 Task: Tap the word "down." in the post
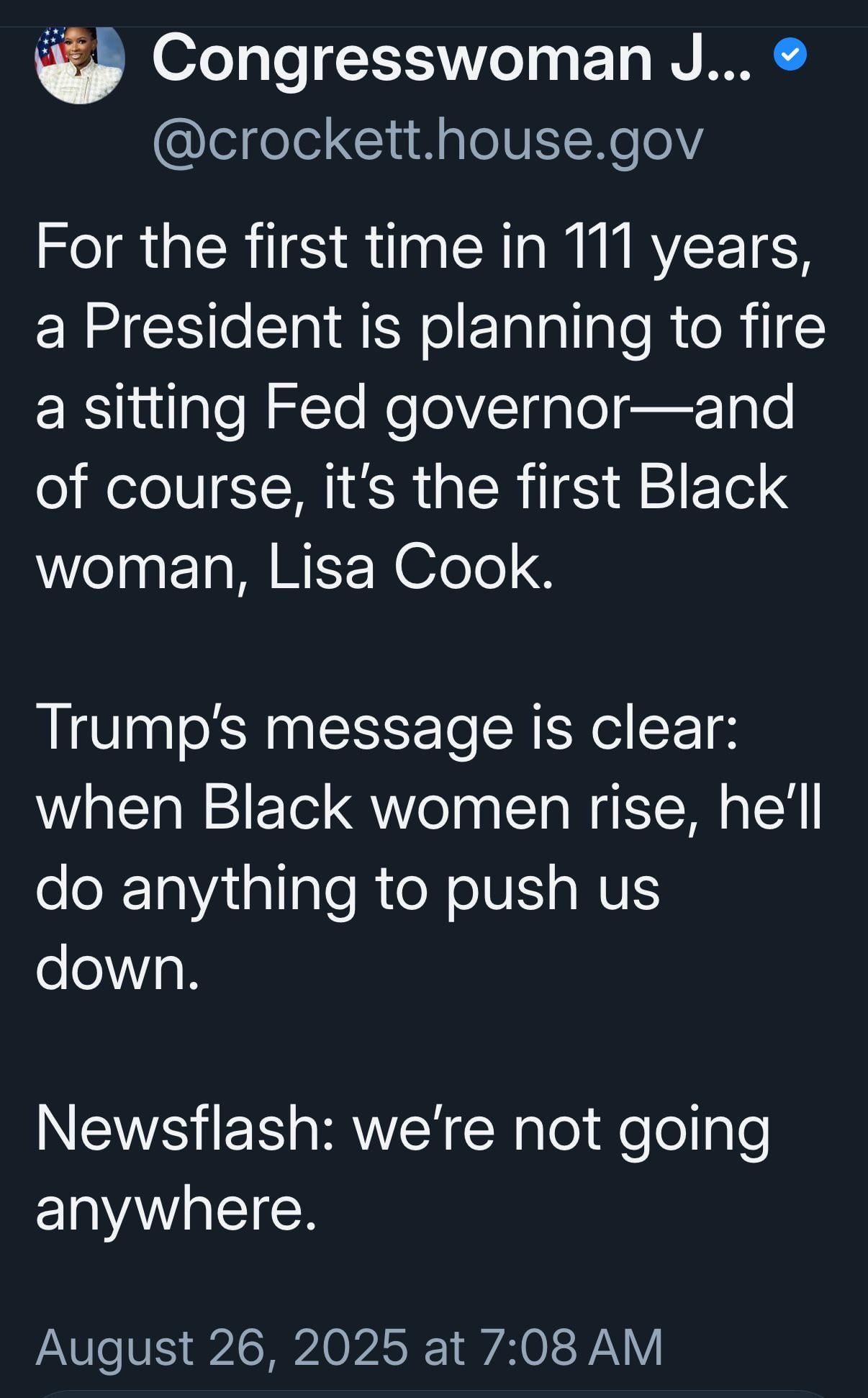click(x=117, y=968)
